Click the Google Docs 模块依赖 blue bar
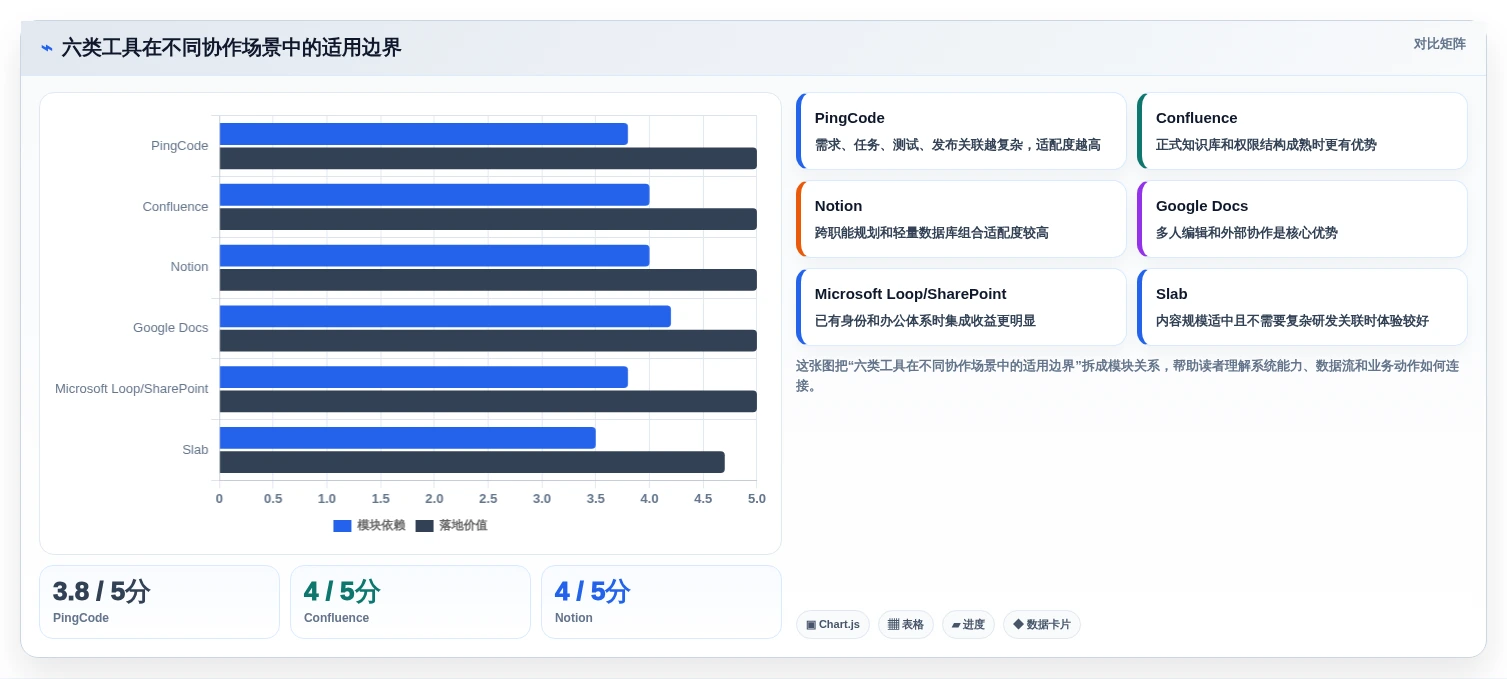Screen dimensions: 1507x679 (x=445, y=316)
